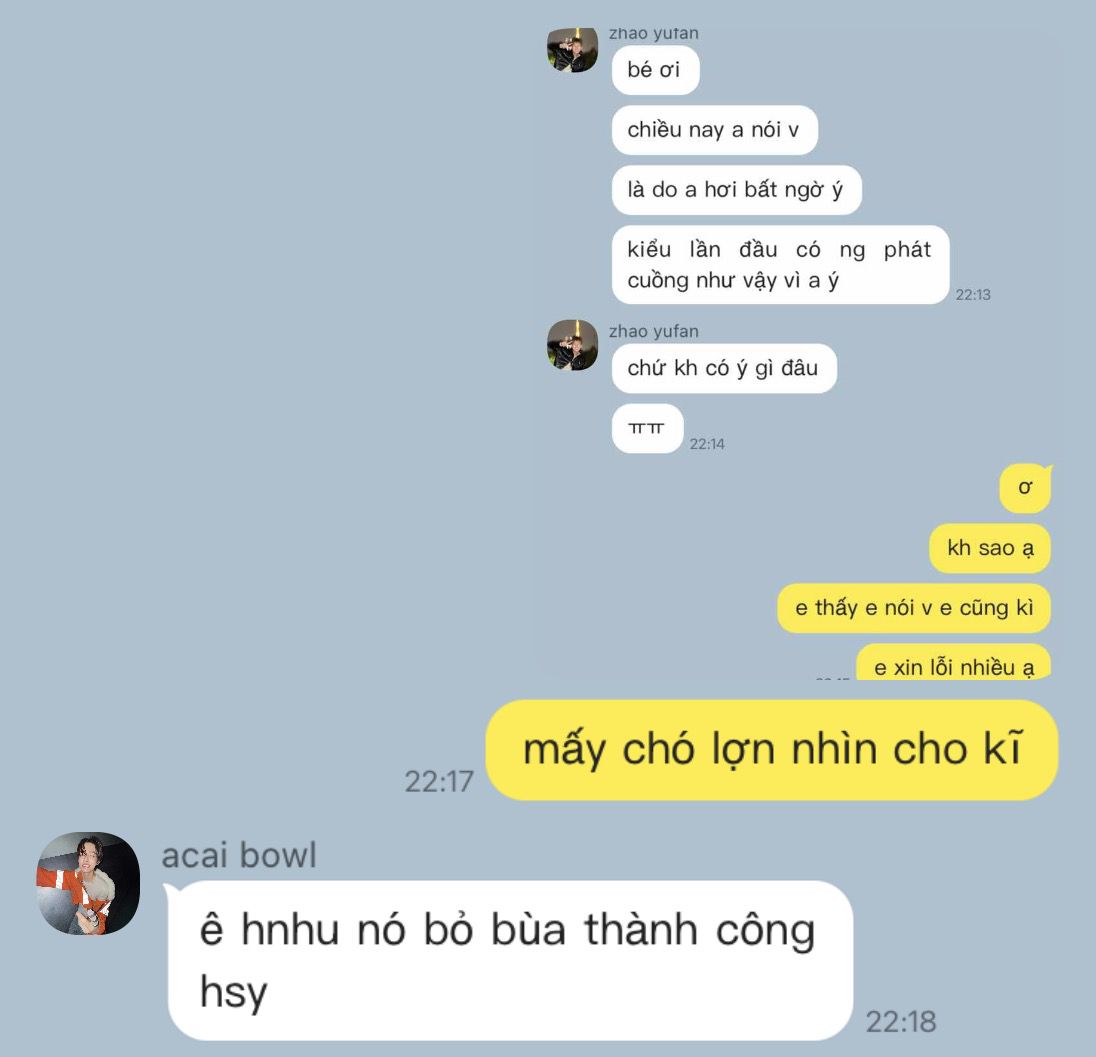Click the 'acai bowl' sender name
This screenshot has height=1057, width=1096.
pos(239,856)
